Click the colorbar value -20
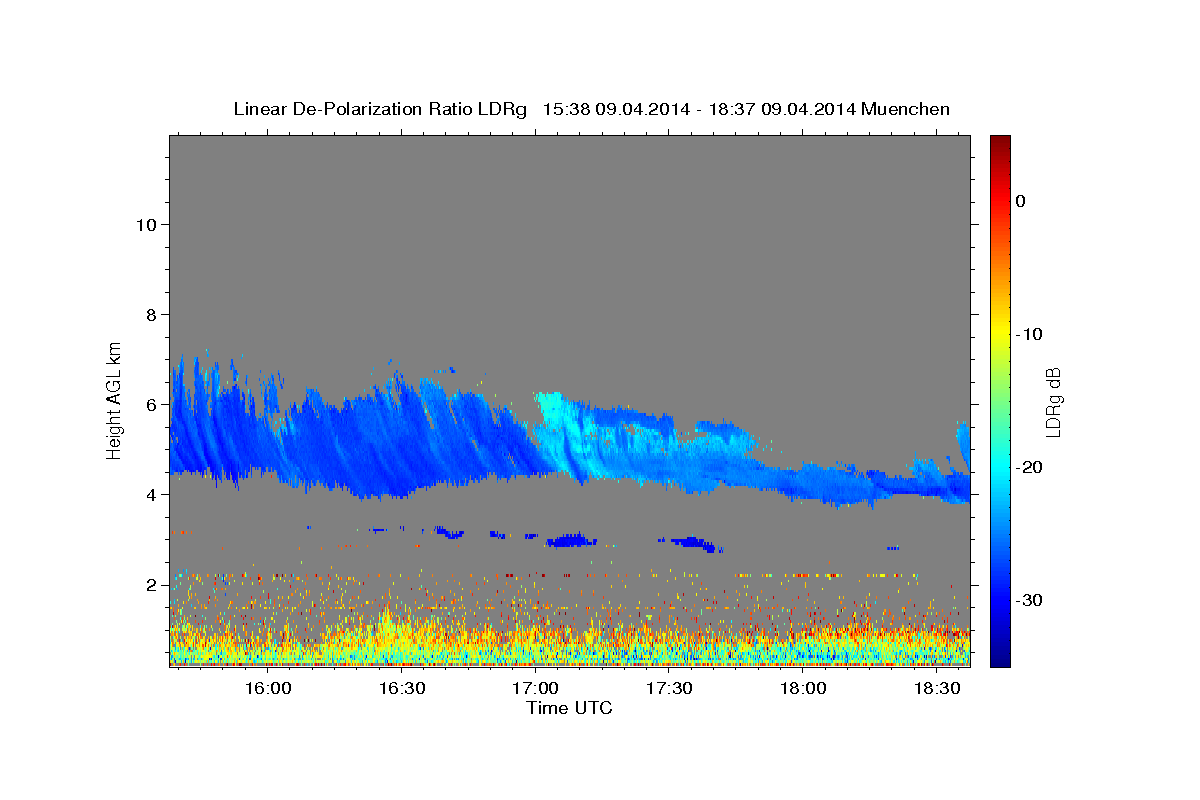1200x800 pixels. point(1028,467)
